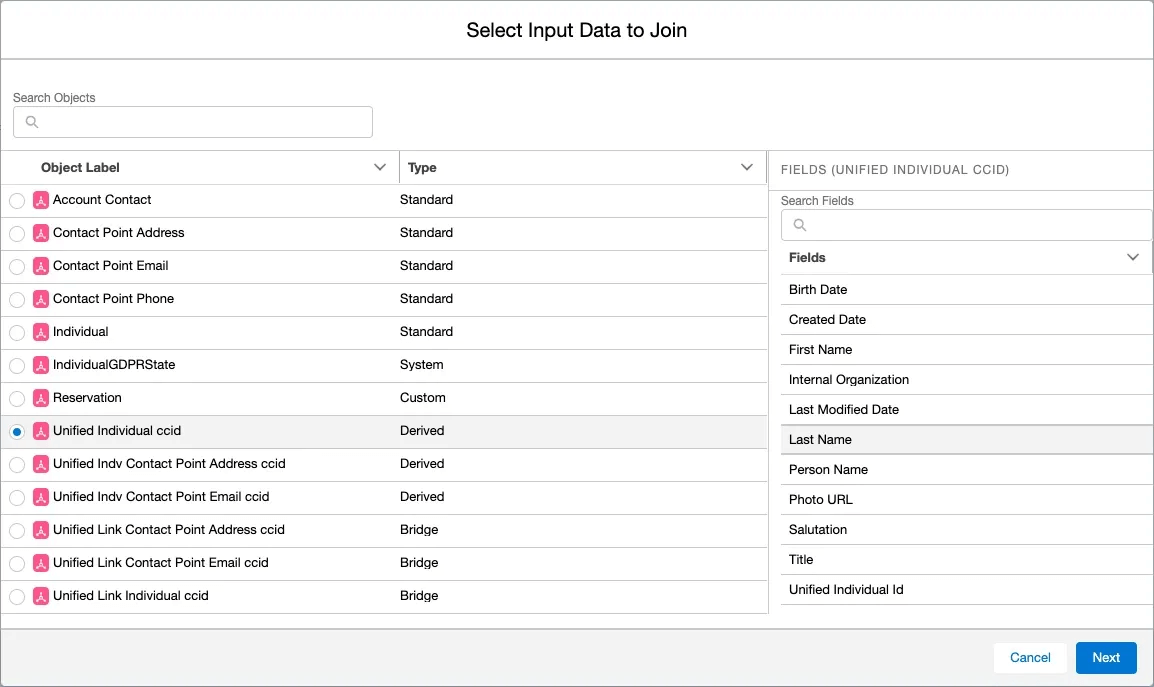Viewport: 1154px width, 687px height.
Task: Click the IndividualGDPRState object icon
Action: coord(41,364)
